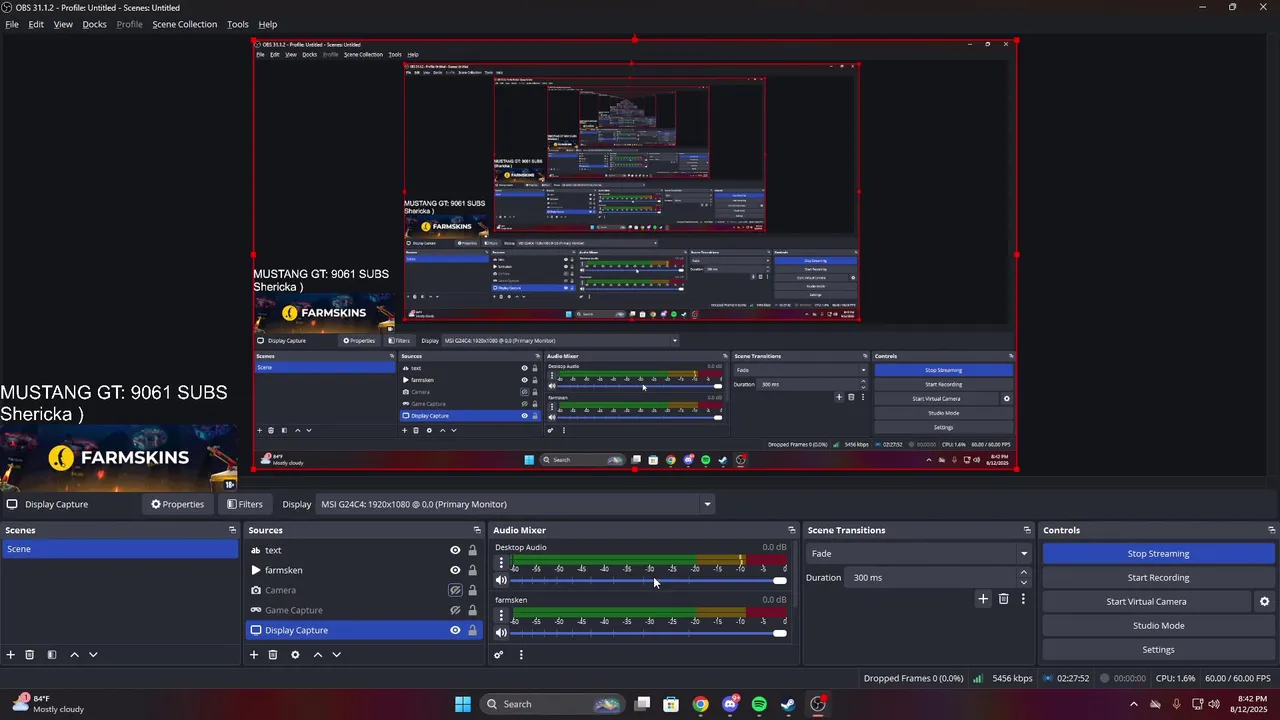Open Desktop Audio options three-dot icon
This screenshot has width=1280, height=720.
coord(502,563)
